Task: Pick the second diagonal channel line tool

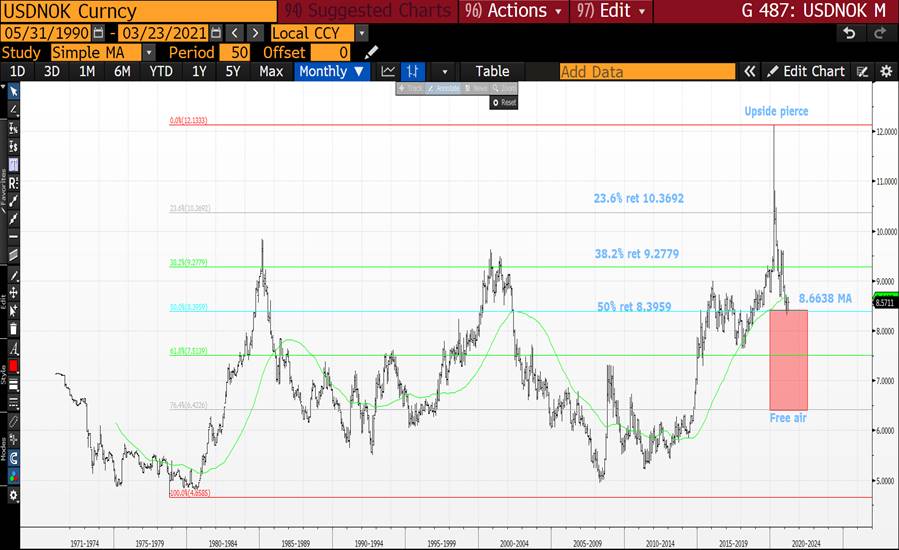Action: tap(13, 219)
